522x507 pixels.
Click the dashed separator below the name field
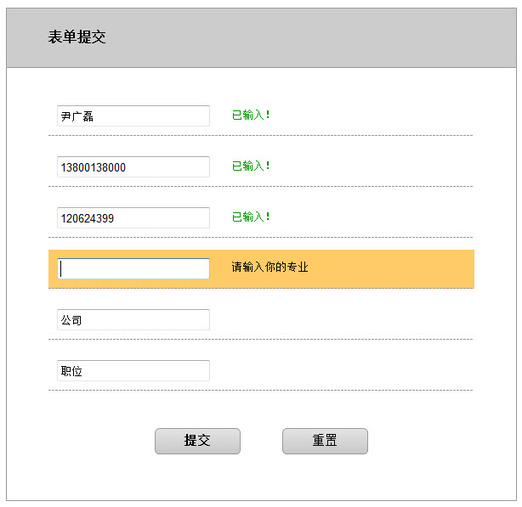click(261, 136)
